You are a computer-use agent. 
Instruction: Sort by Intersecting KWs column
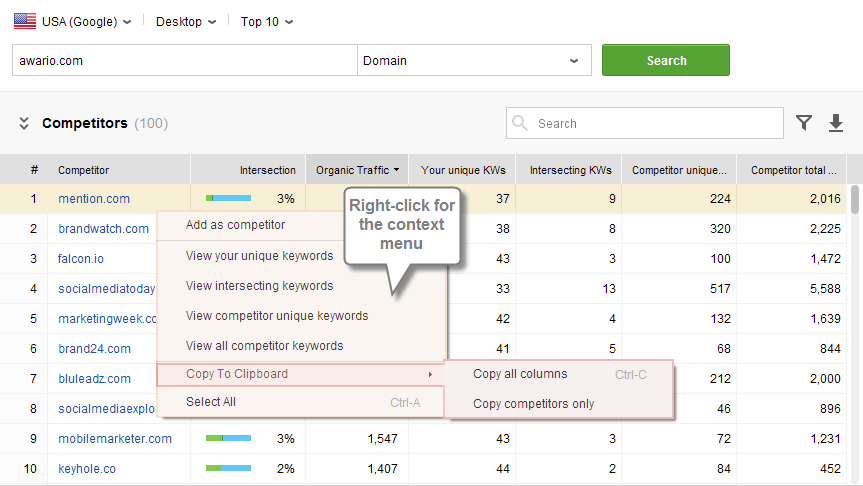[569, 170]
